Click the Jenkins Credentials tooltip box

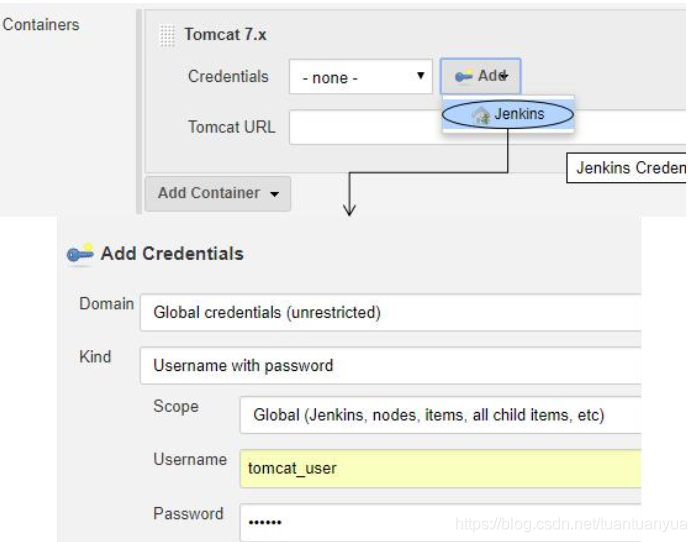click(626, 168)
